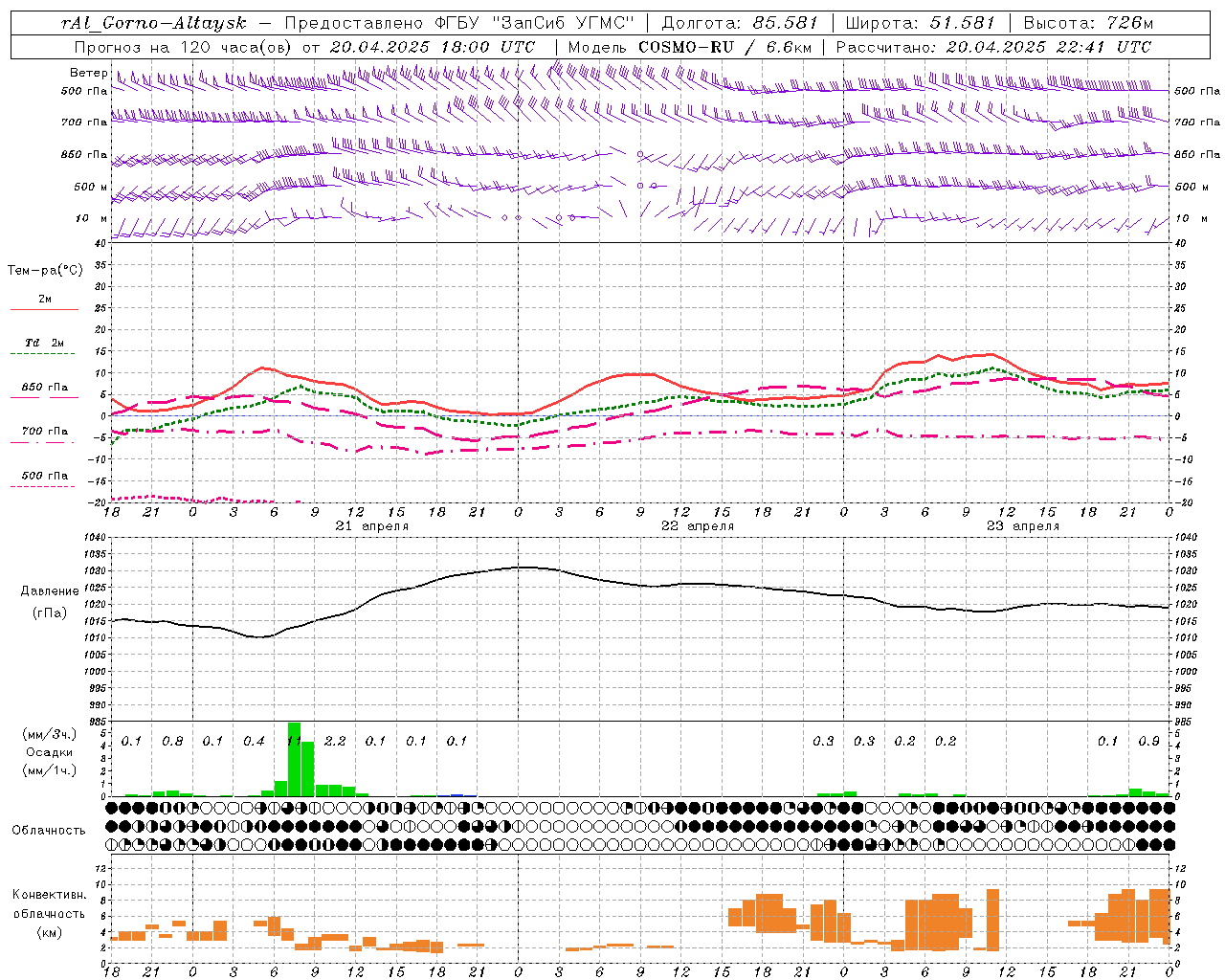Click the precipitation value '0.4'
1225x980 pixels.
coord(254,742)
